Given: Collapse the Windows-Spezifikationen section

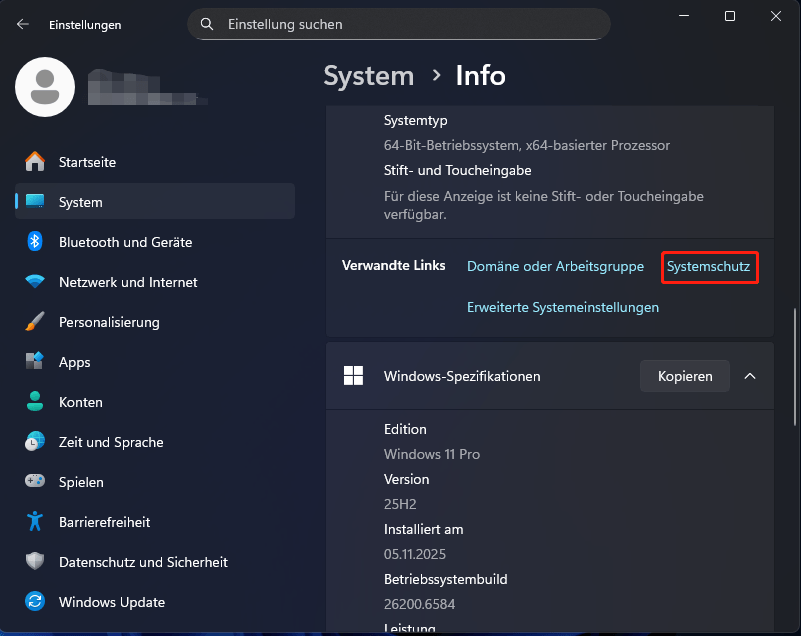Looking at the screenshot, I should tap(749, 376).
